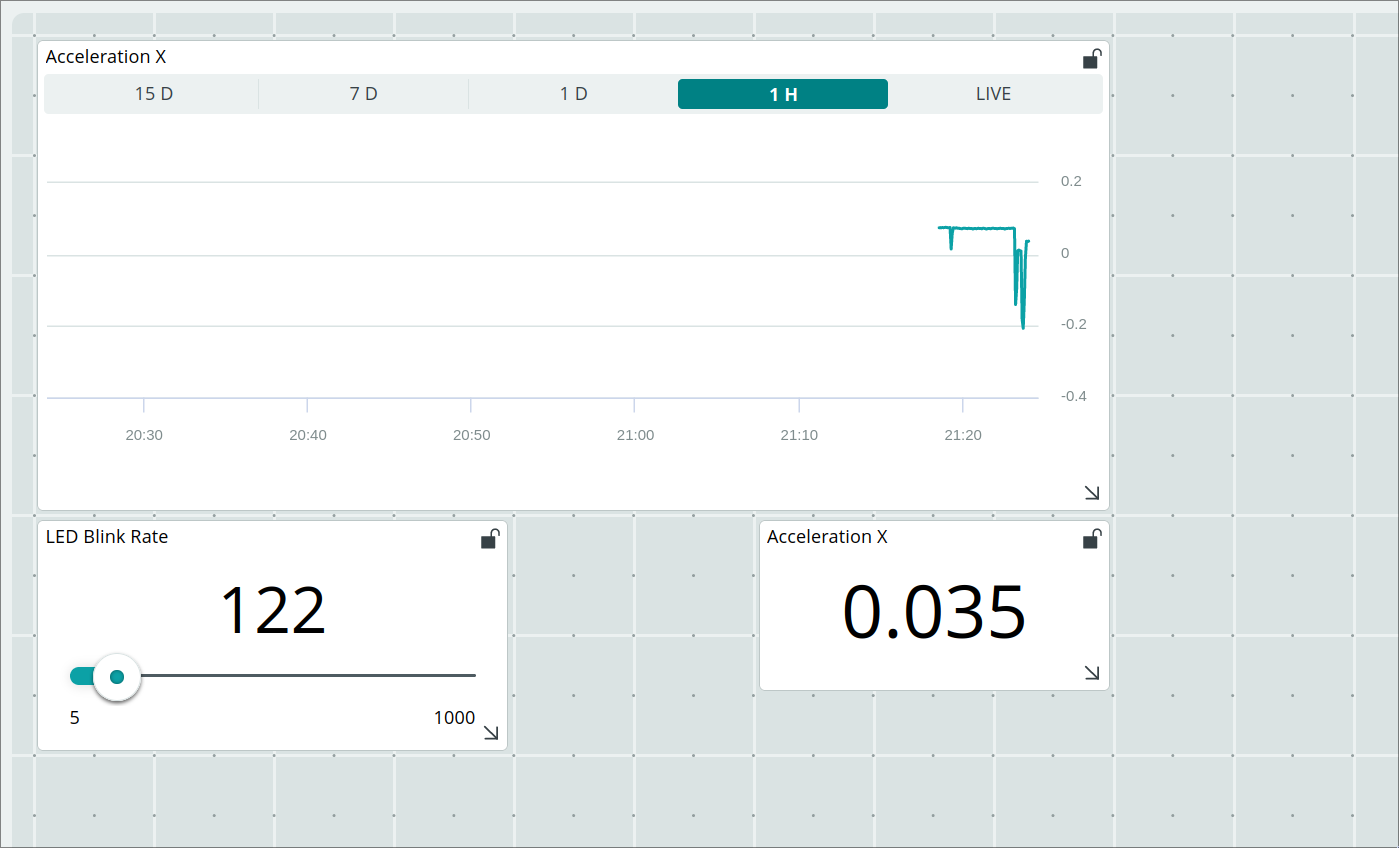Click the chart widget's Acceleration X title
Image resolution: width=1399 pixels, height=848 pixels.
coord(106,57)
